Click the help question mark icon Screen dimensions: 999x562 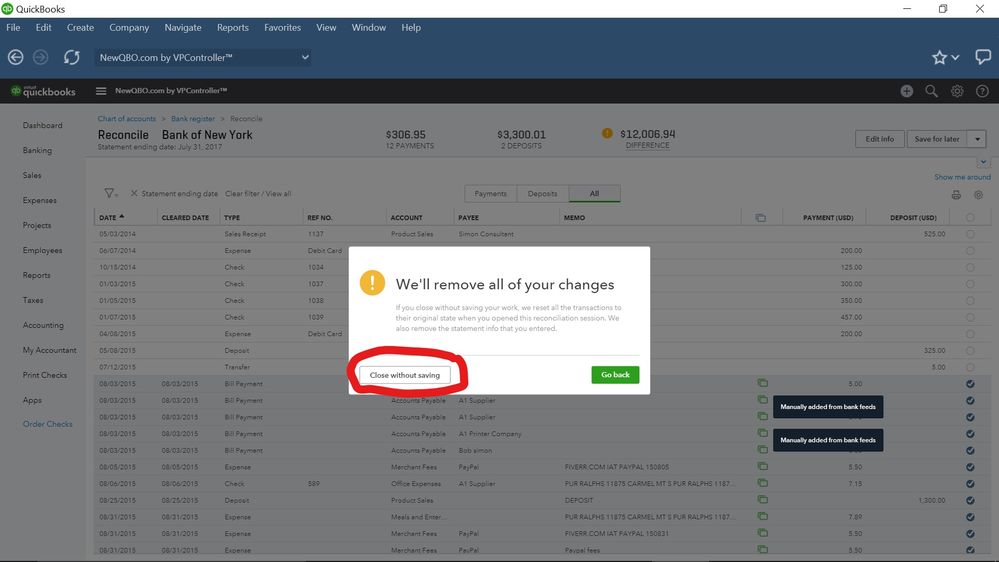[982, 91]
